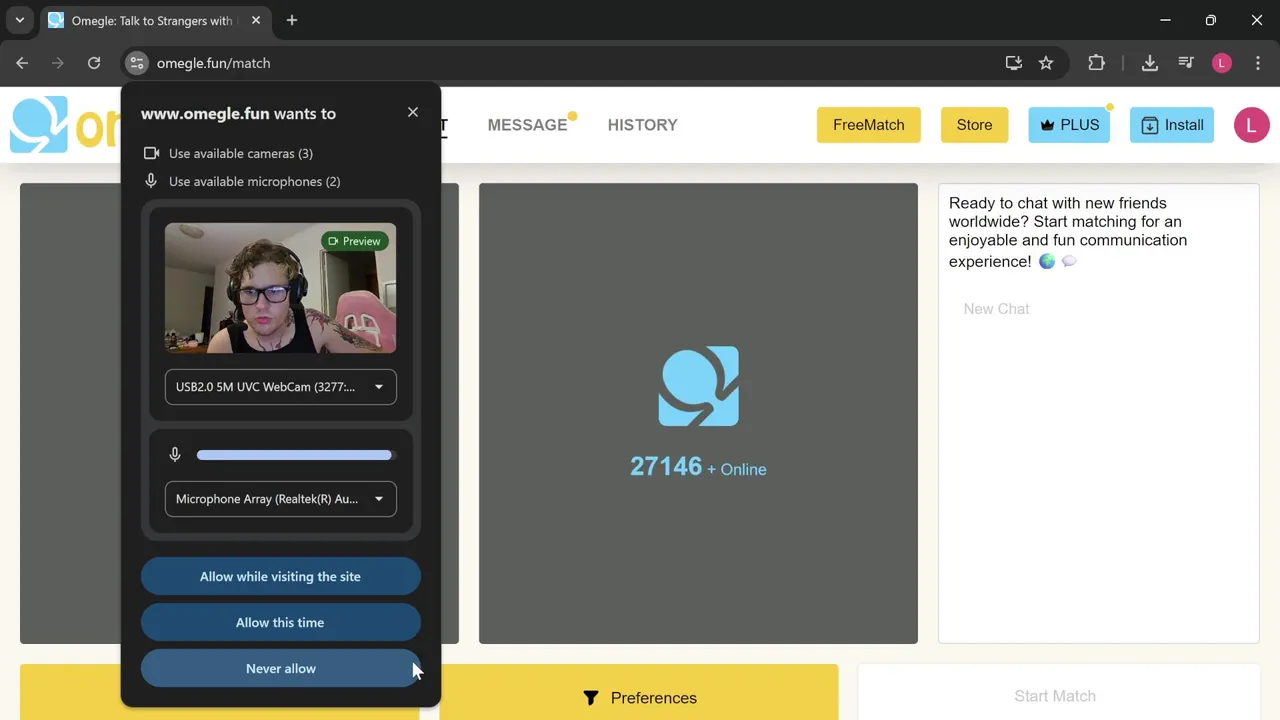Open the browser Downloads icon
Image resolution: width=1280 pixels, height=720 pixels.
(x=1150, y=63)
